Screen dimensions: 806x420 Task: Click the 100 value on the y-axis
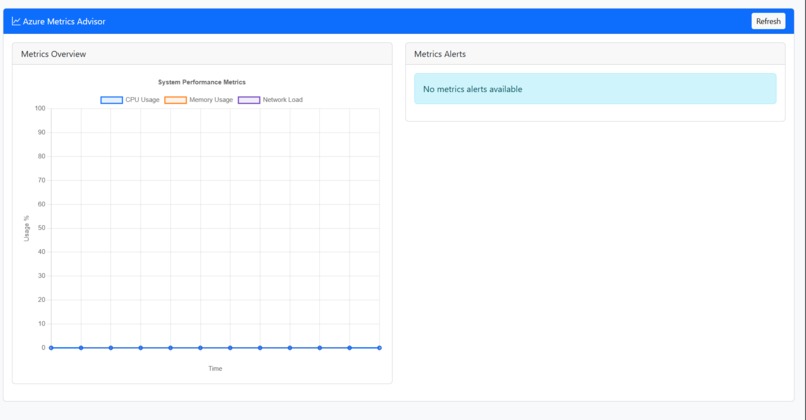(40, 108)
